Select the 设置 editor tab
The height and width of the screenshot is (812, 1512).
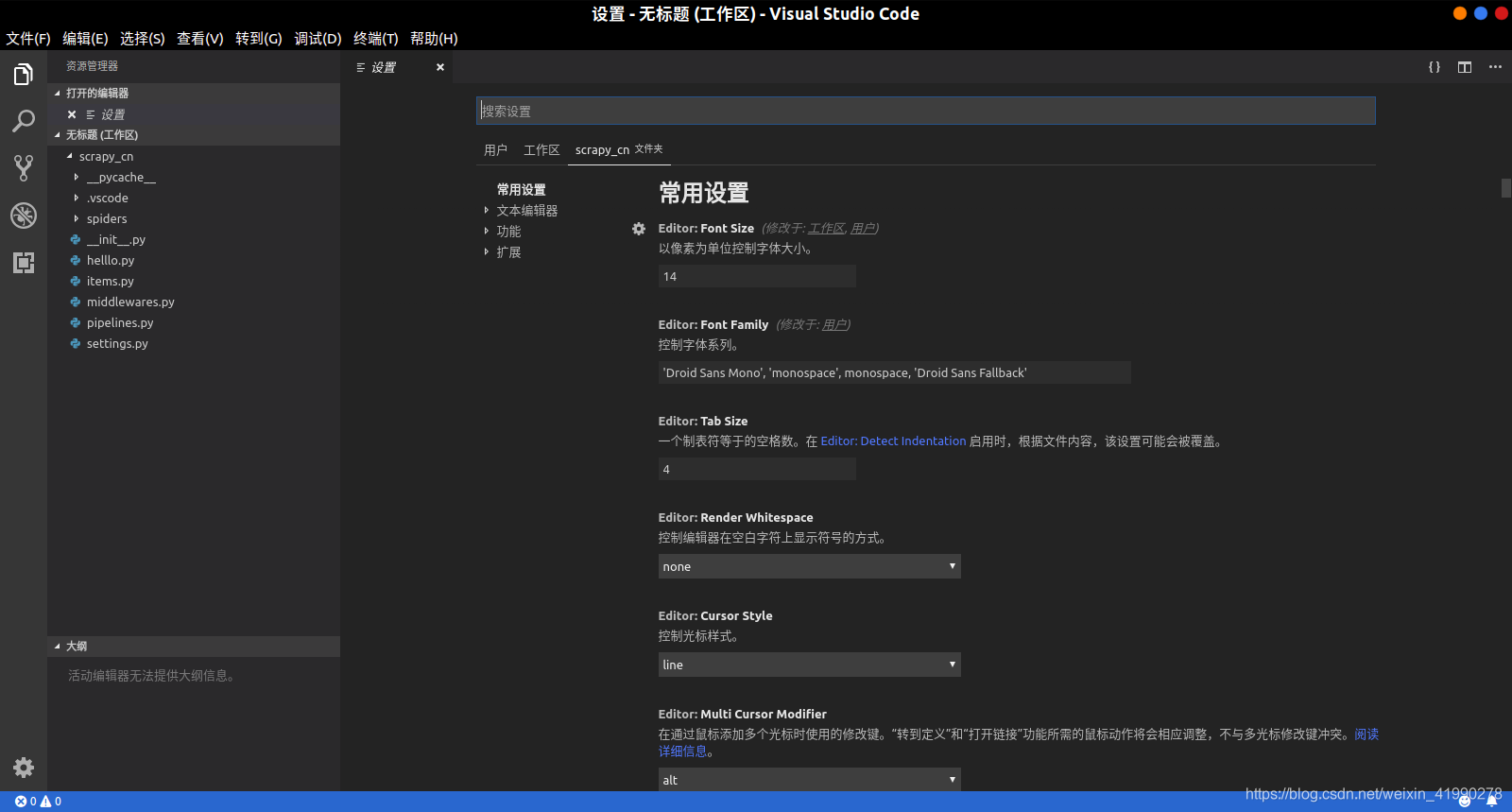click(x=397, y=67)
